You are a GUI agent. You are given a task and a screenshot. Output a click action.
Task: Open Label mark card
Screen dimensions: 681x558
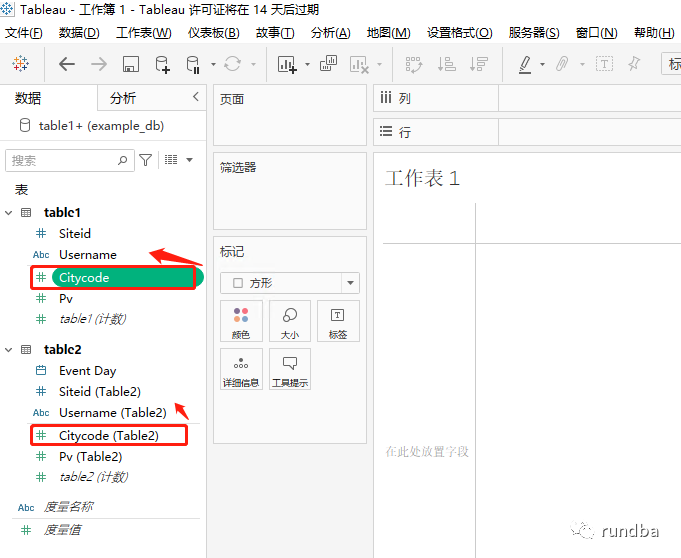pos(338,321)
